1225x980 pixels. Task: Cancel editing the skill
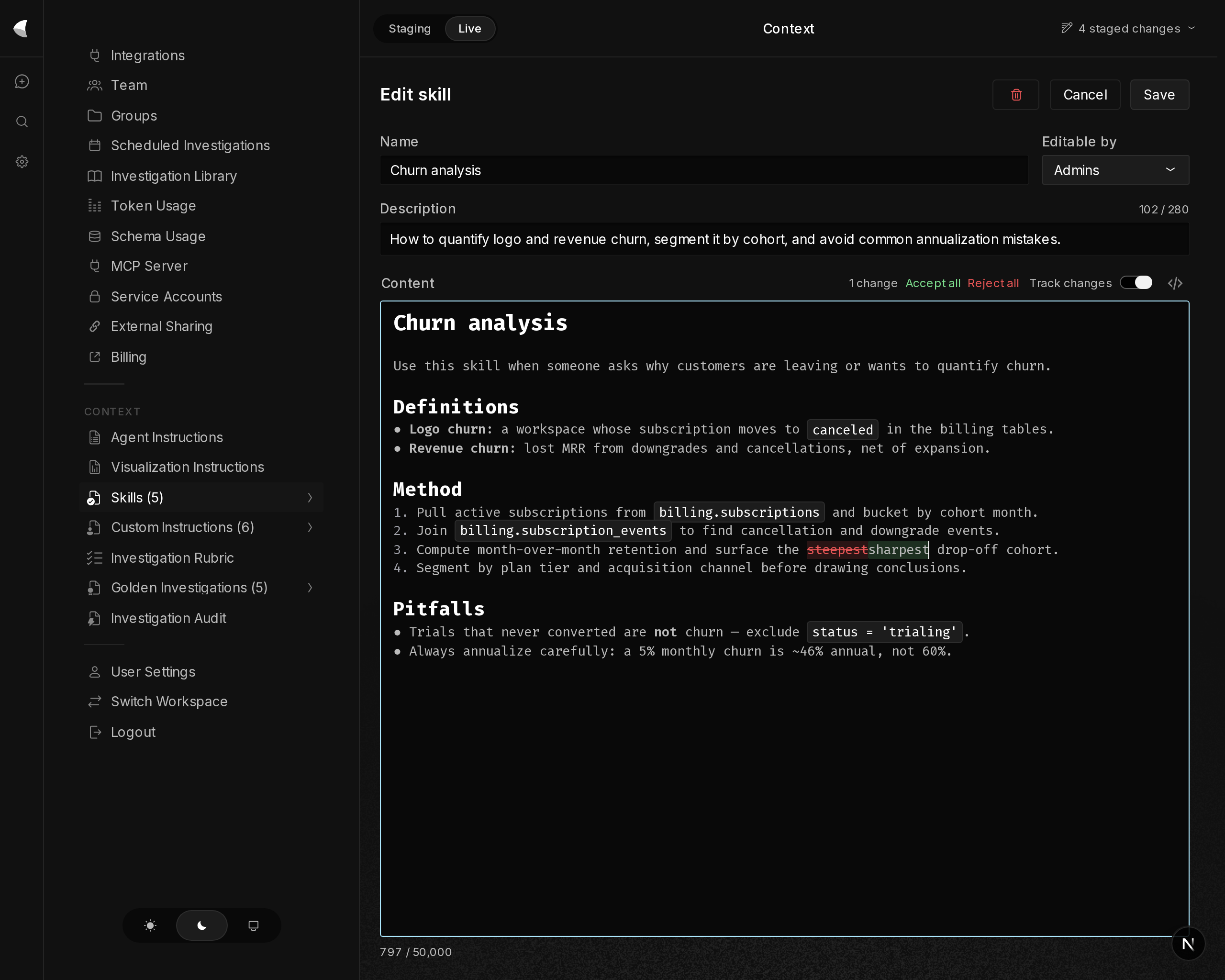[x=1085, y=95]
